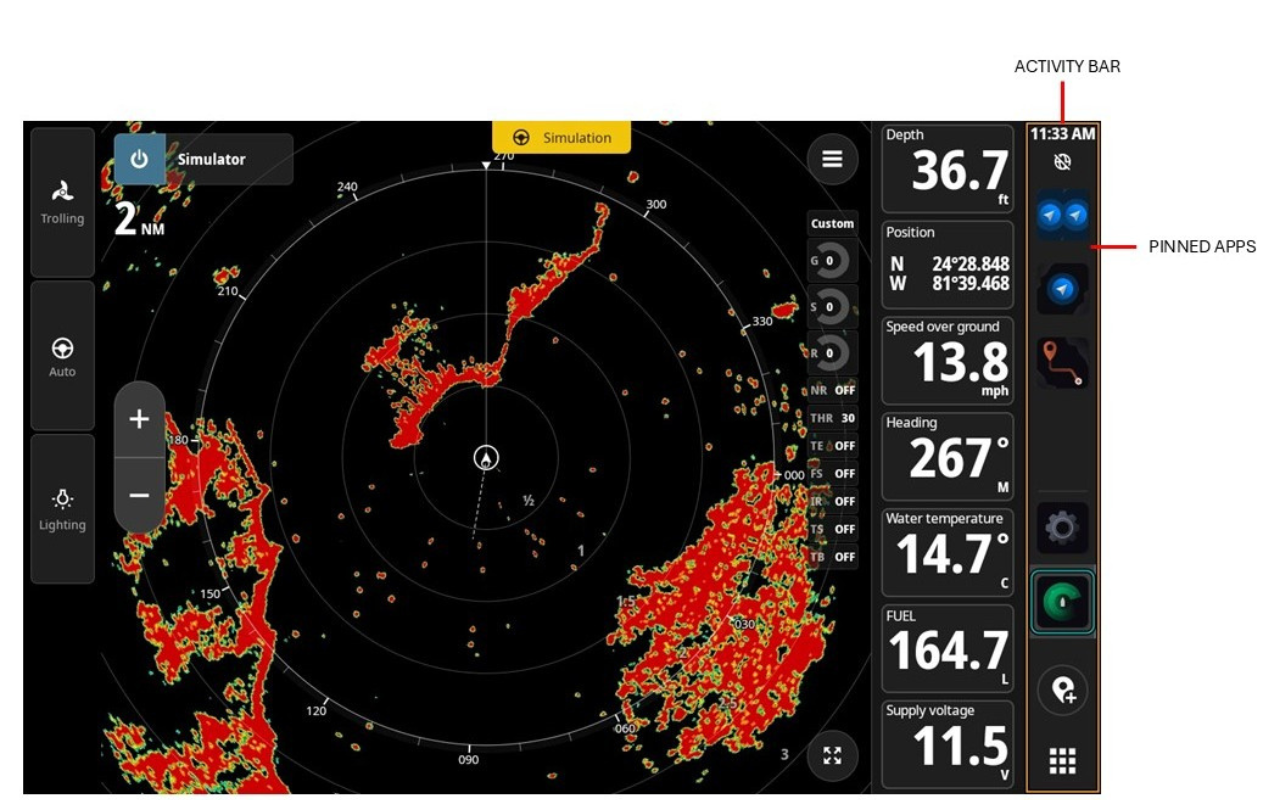The width and height of the screenshot is (1280, 800).
Task: Click the connectivity status icon below the clock
Action: (1062, 161)
